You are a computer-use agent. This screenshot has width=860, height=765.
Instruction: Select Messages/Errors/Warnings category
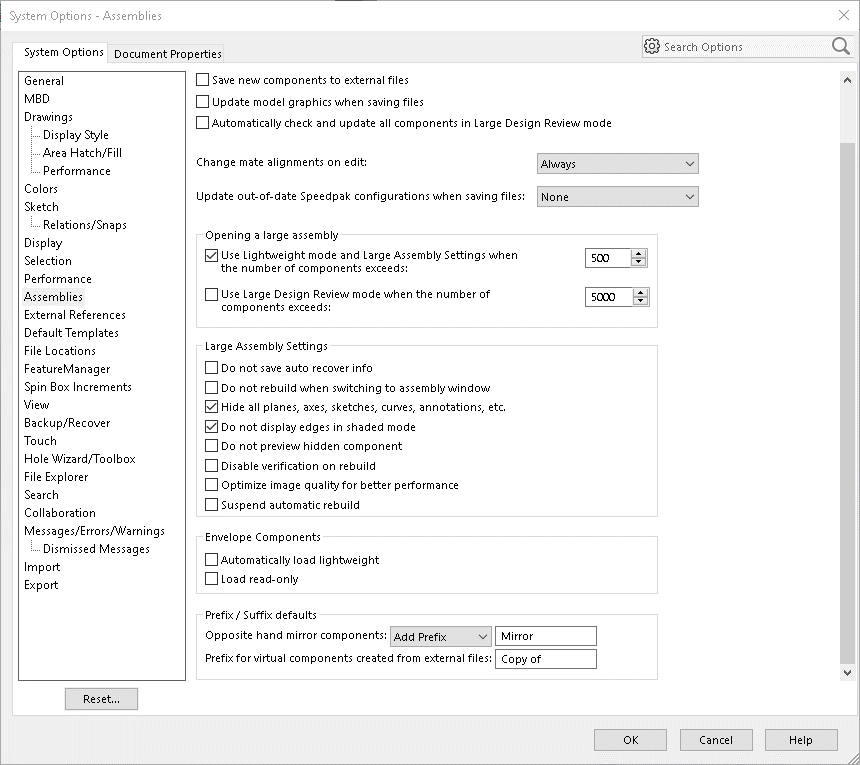click(x=94, y=531)
